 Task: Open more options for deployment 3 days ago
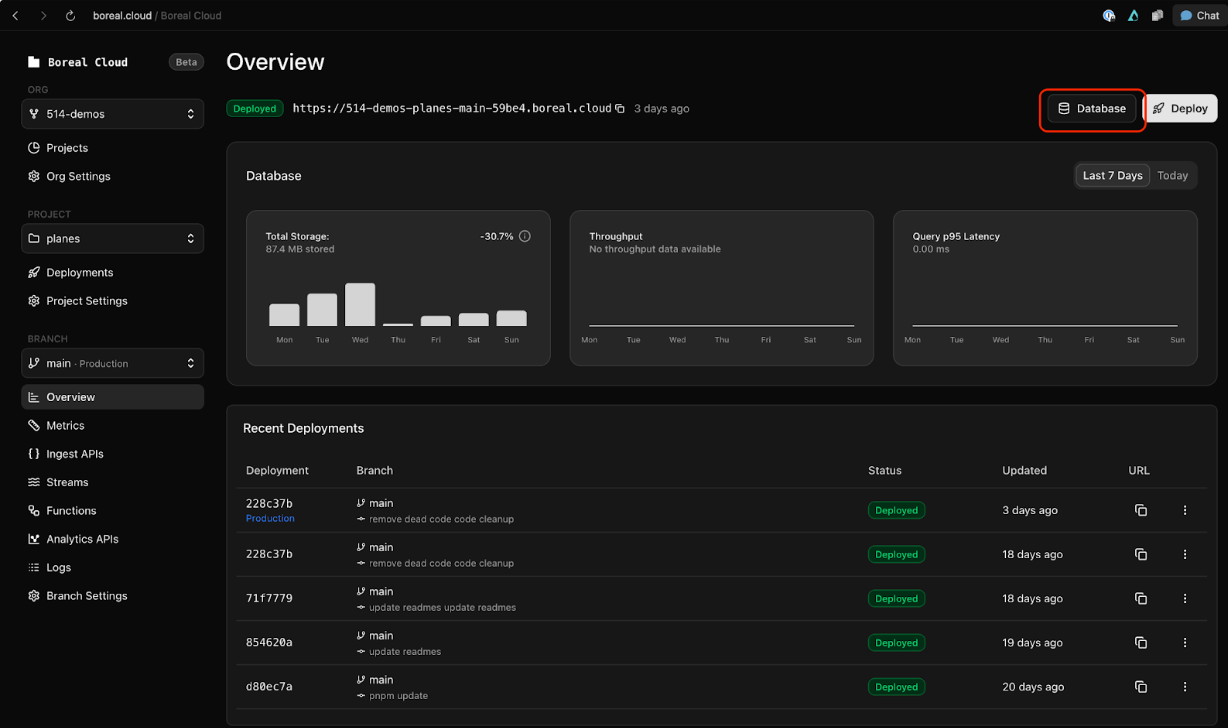pyautogui.click(x=1185, y=510)
